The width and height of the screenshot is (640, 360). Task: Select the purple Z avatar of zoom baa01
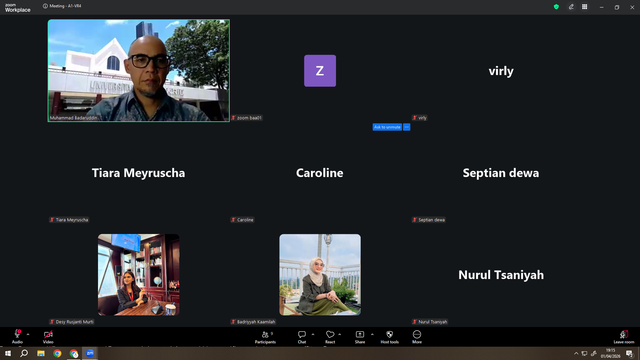click(x=320, y=71)
